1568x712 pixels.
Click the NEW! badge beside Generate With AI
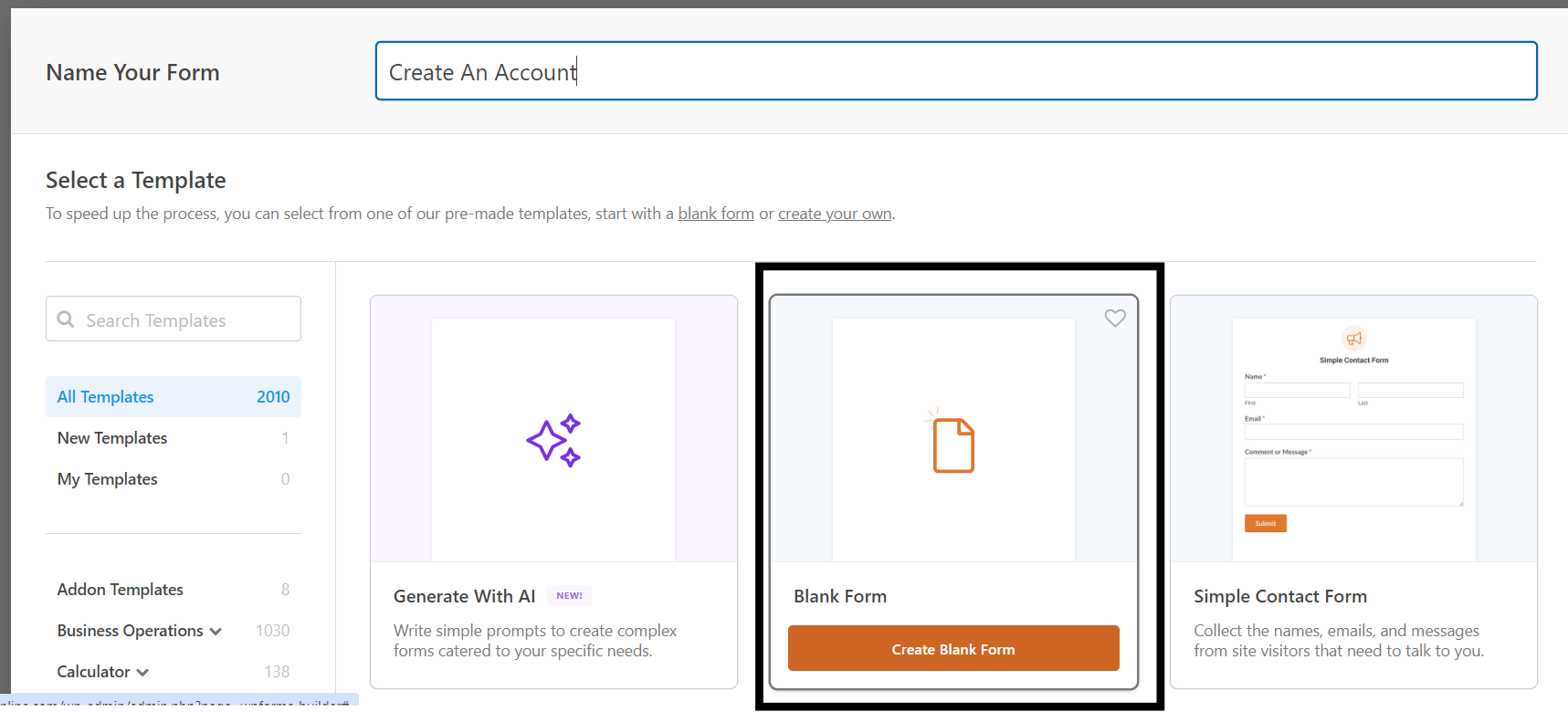pyautogui.click(x=569, y=596)
